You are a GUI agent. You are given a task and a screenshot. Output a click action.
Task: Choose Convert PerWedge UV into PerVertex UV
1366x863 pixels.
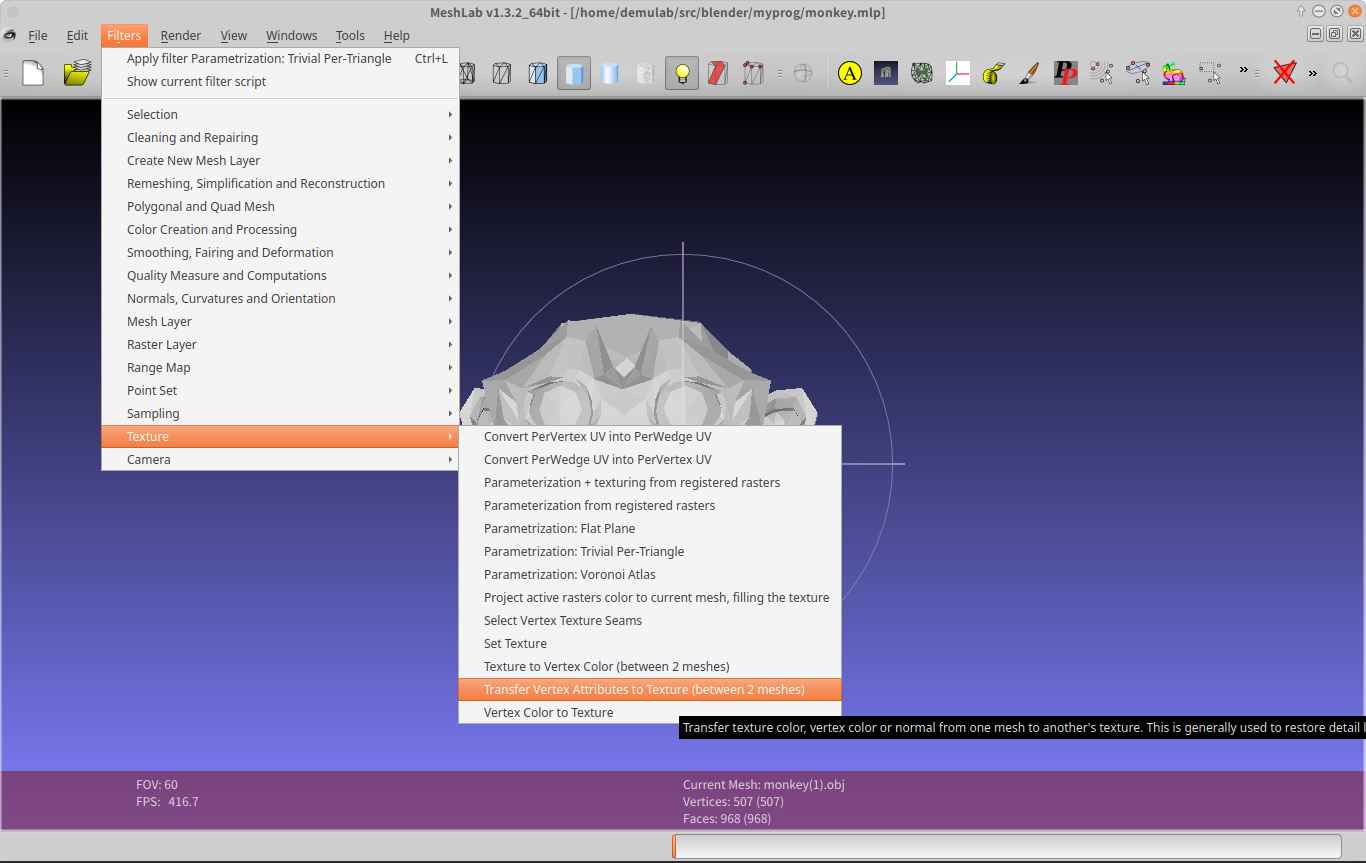point(650,459)
